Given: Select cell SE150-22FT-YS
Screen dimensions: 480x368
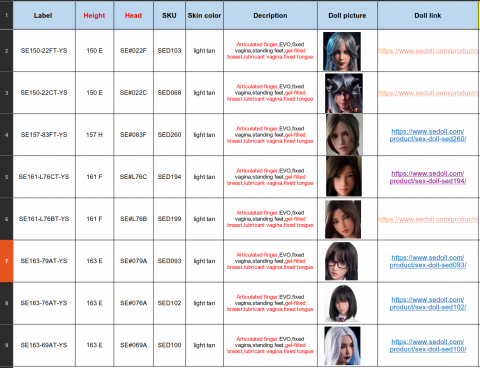Looking at the screenshot, I should (44, 51).
